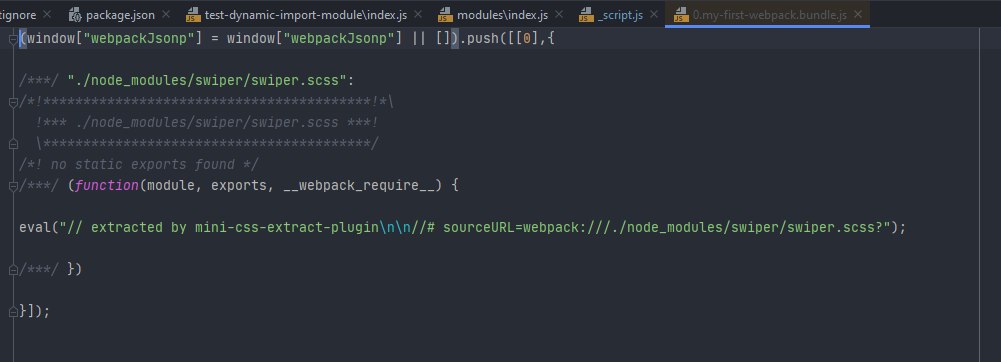Click fold end marker of block comment

(x=13, y=144)
